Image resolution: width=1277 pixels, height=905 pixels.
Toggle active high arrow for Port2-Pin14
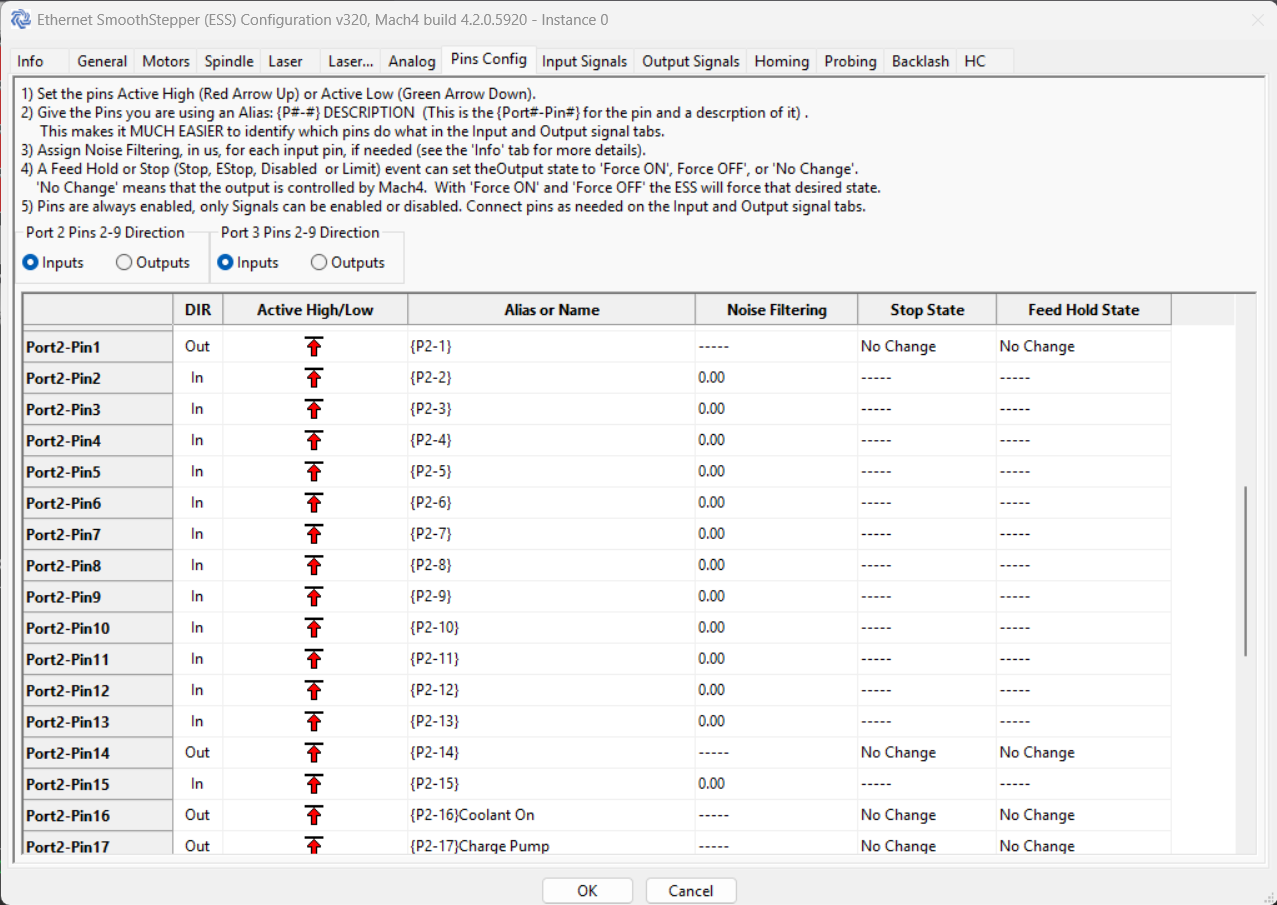[314, 753]
